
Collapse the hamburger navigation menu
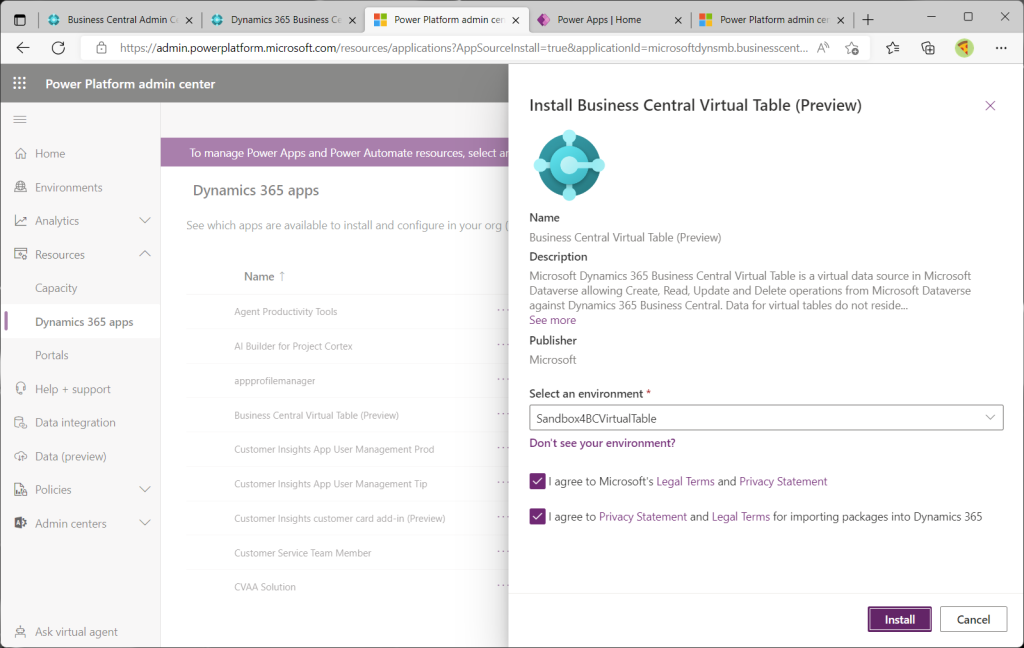(20, 120)
